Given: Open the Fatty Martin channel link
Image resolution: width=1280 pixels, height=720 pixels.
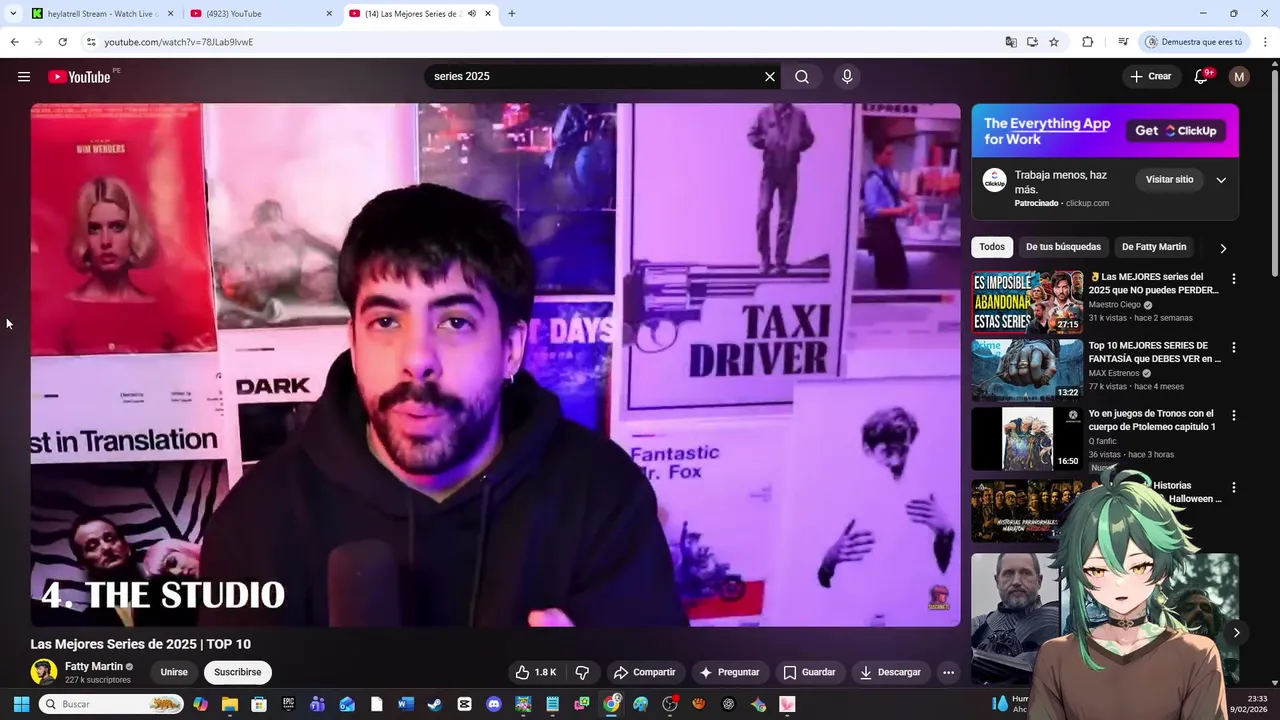Looking at the screenshot, I should 93,666.
